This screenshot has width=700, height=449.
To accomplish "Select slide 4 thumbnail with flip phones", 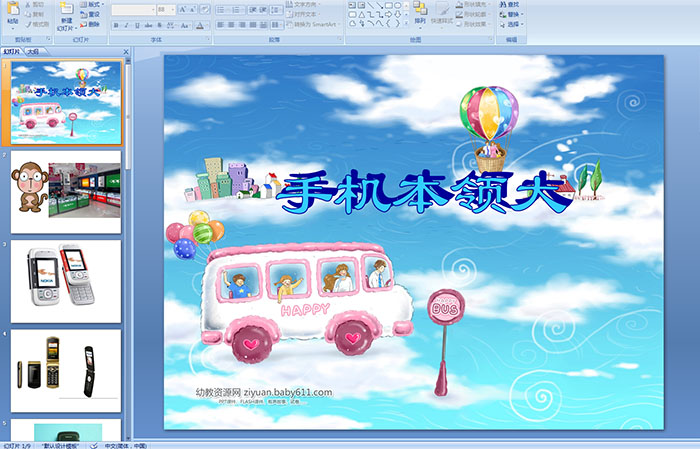I will coord(66,371).
